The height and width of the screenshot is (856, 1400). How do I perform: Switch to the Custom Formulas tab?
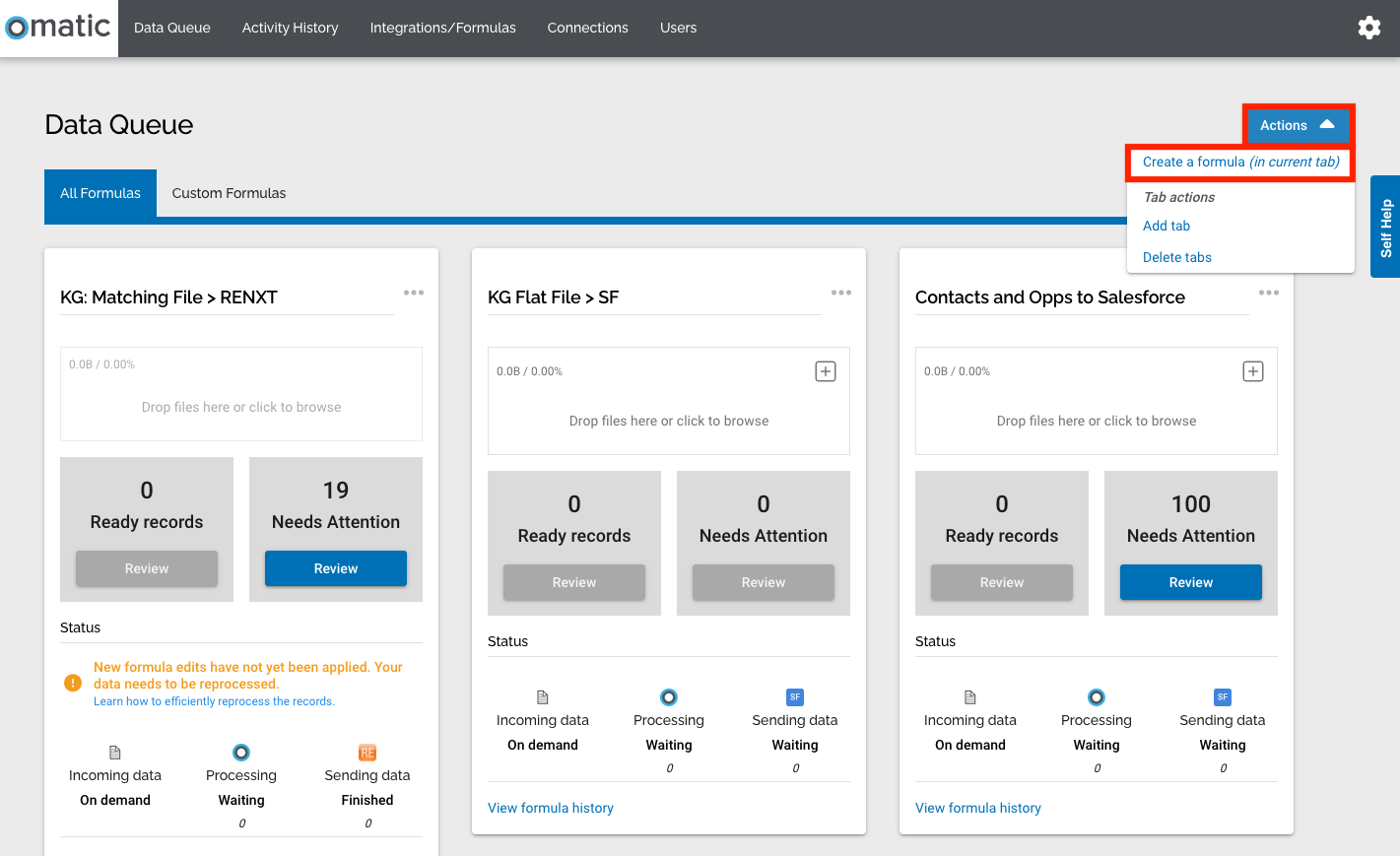(x=229, y=193)
